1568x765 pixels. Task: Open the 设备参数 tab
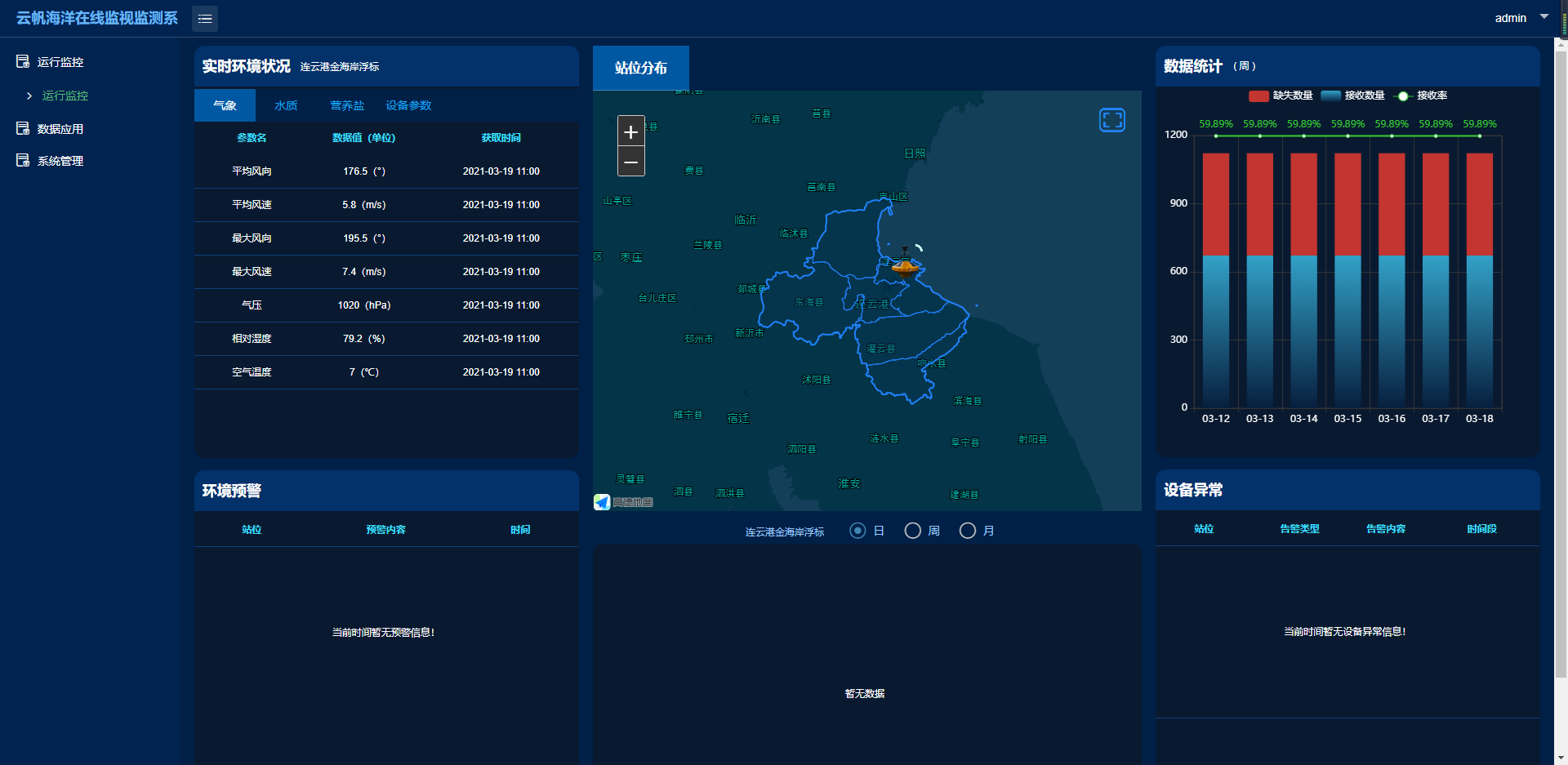[x=408, y=105]
